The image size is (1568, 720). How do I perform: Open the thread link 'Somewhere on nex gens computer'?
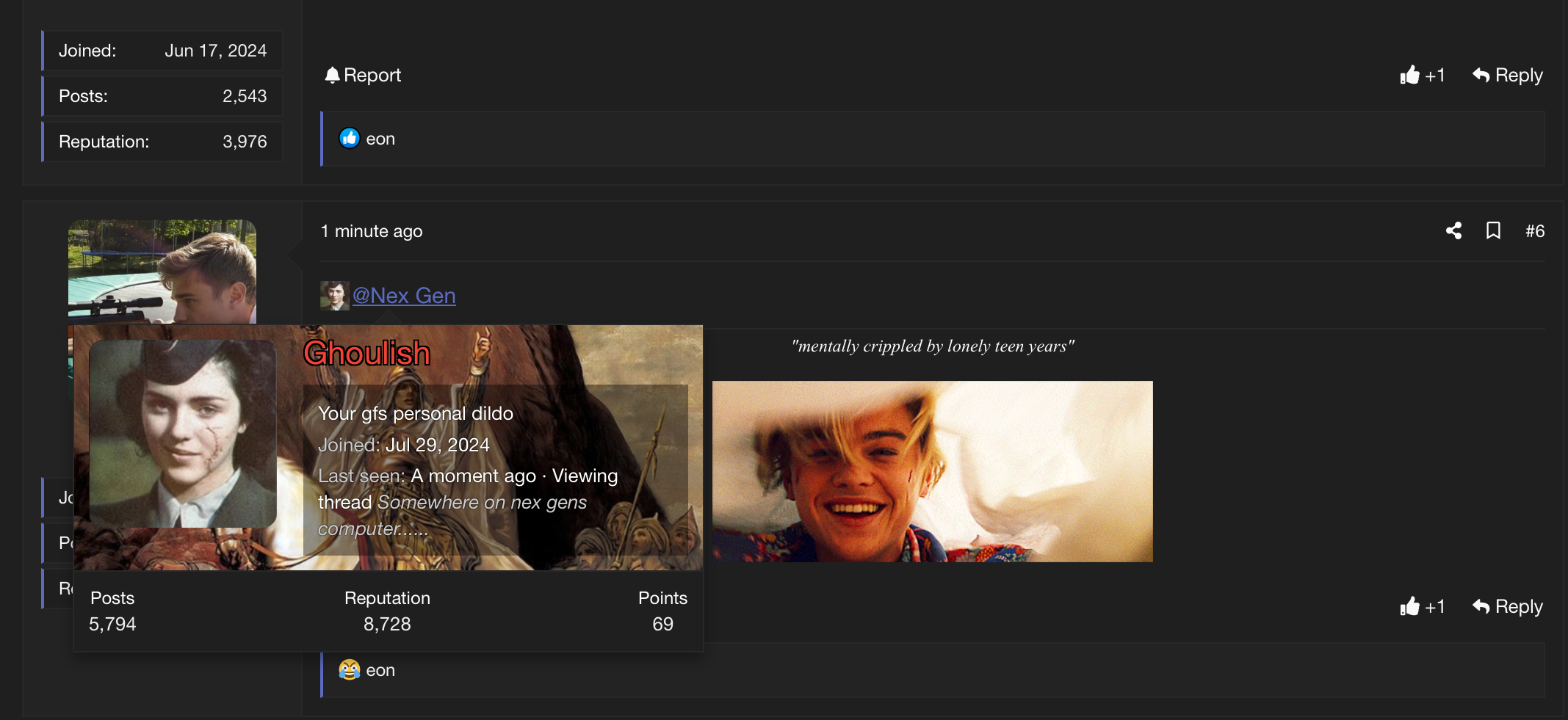pos(452,515)
